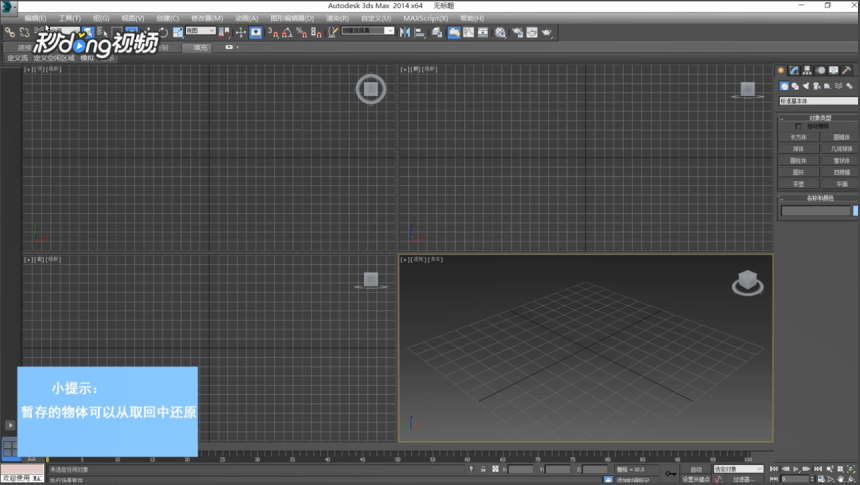
Task: Click the 圆柱体 cylinder button
Action: (x=799, y=161)
